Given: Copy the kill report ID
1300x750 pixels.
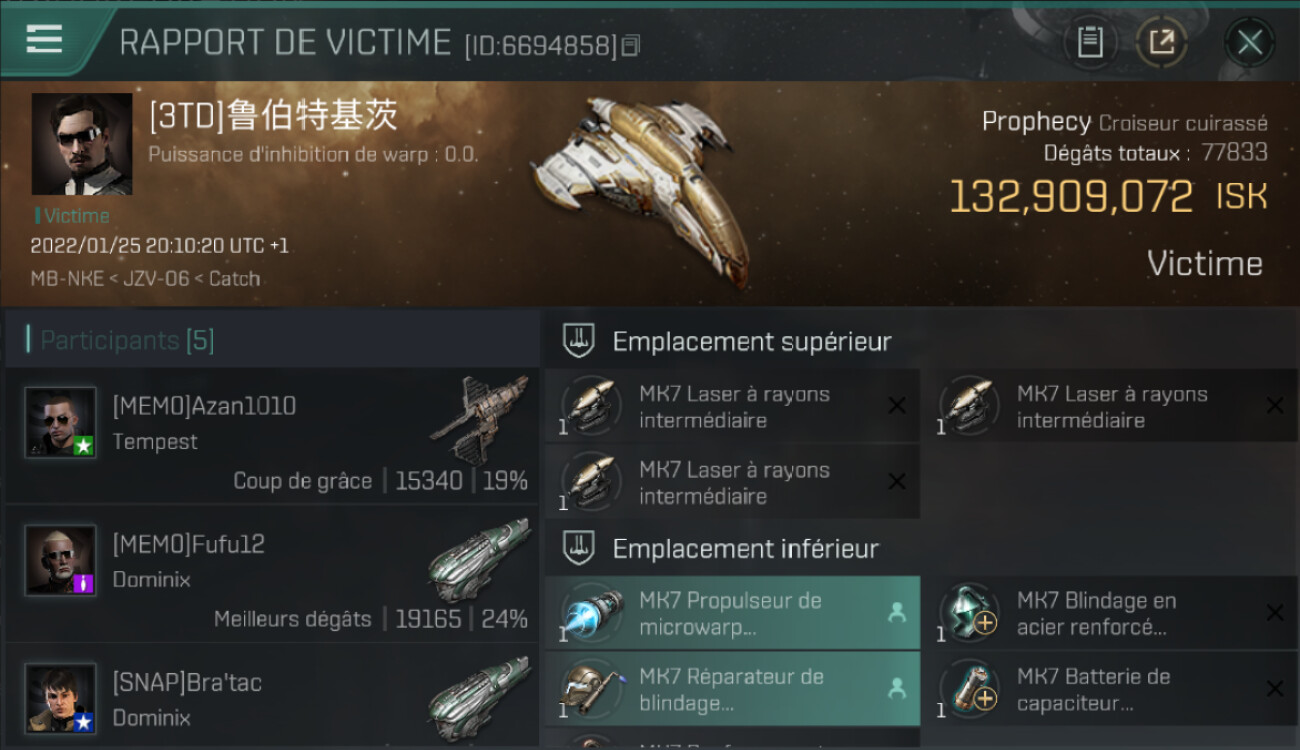Looking at the screenshot, I should [630, 45].
